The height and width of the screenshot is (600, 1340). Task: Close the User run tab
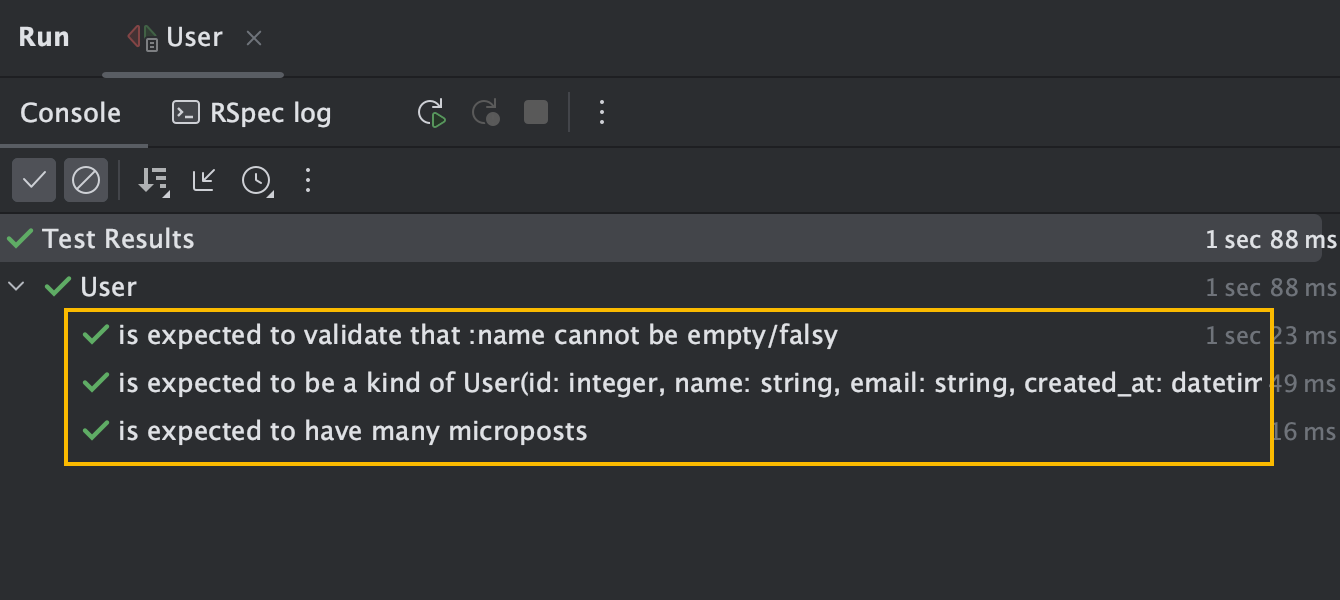(x=254, y=38)
